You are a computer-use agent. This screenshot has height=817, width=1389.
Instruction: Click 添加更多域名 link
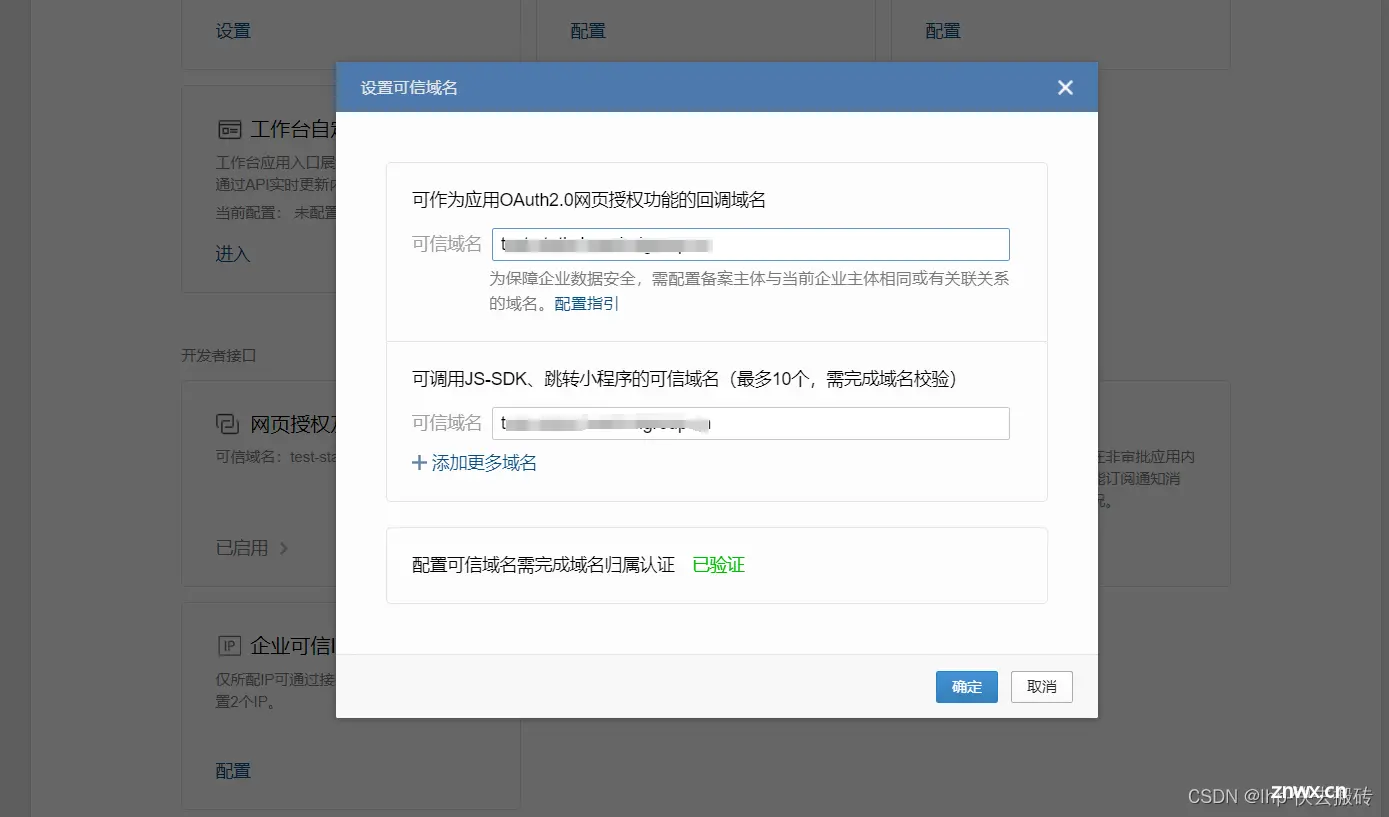click(484, 463)
